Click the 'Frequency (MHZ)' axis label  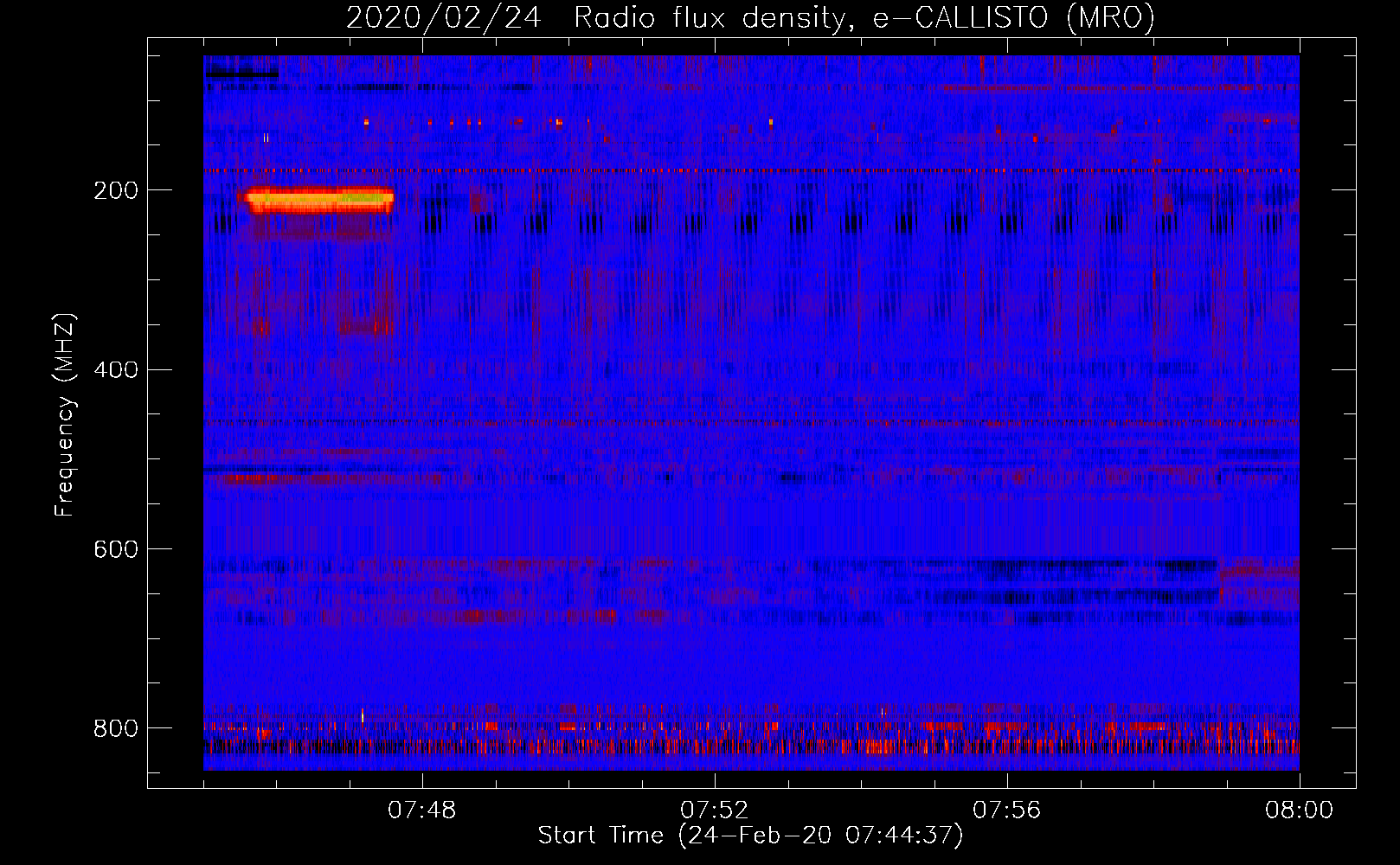coord(65,415)
